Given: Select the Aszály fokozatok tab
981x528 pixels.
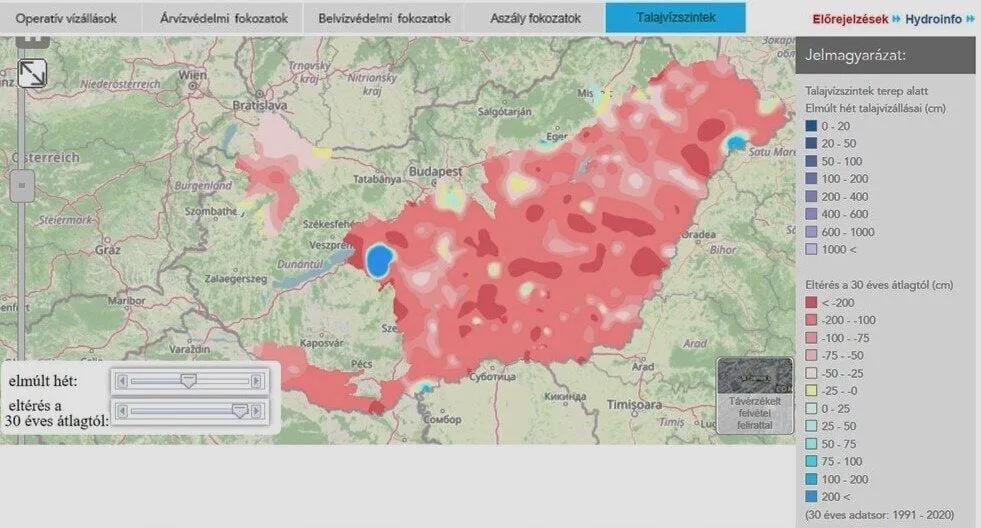Looking at the screenshot, I should coord(535,18).
